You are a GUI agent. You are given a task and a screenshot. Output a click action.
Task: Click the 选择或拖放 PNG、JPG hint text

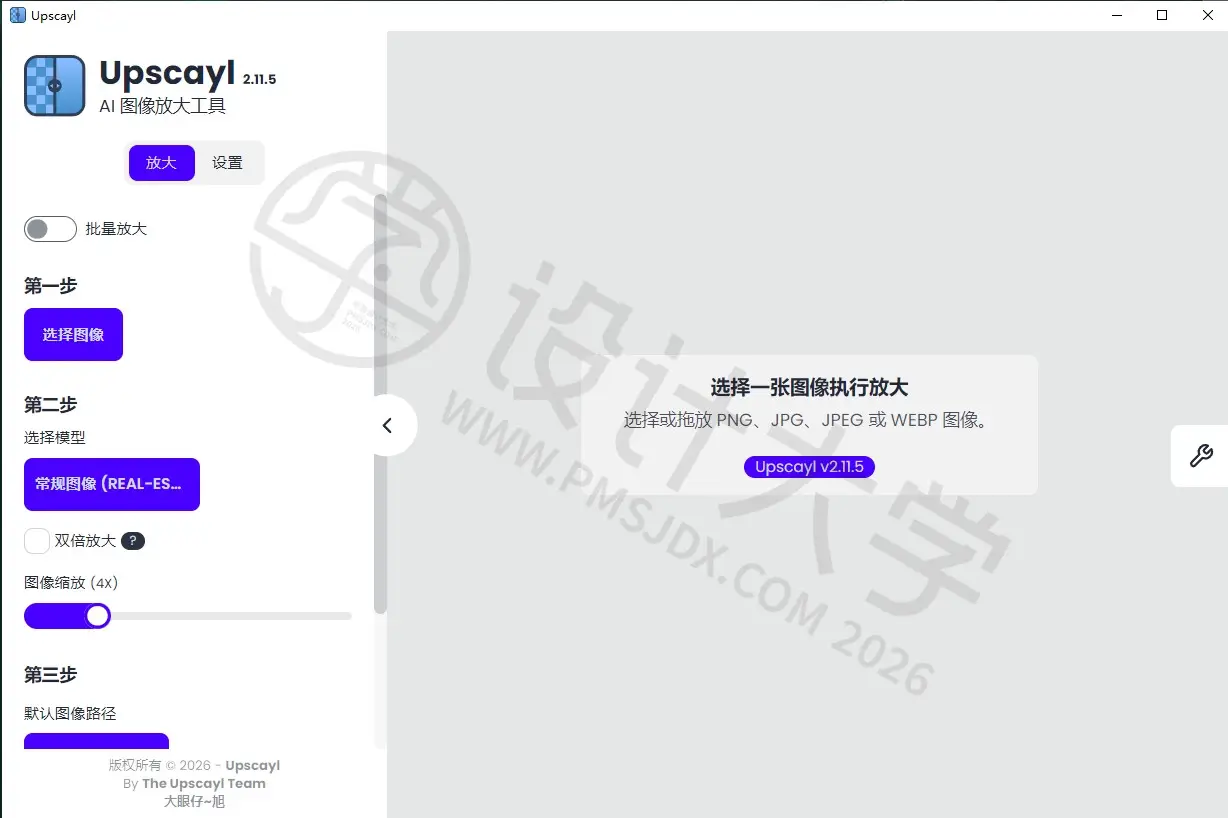click(x=809, y=420)
